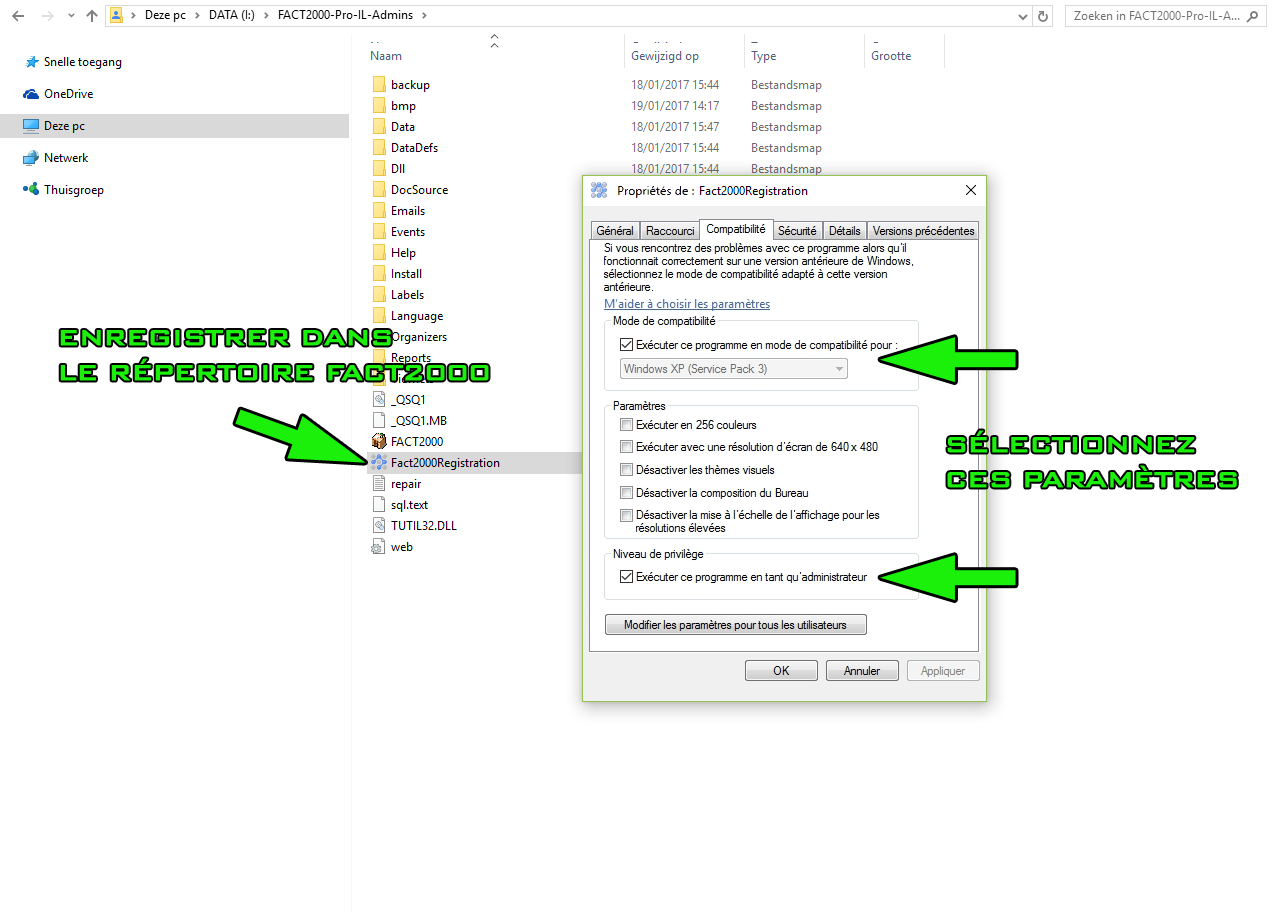Select the _QSQ1.MB file icon

[x=378, y=421]
